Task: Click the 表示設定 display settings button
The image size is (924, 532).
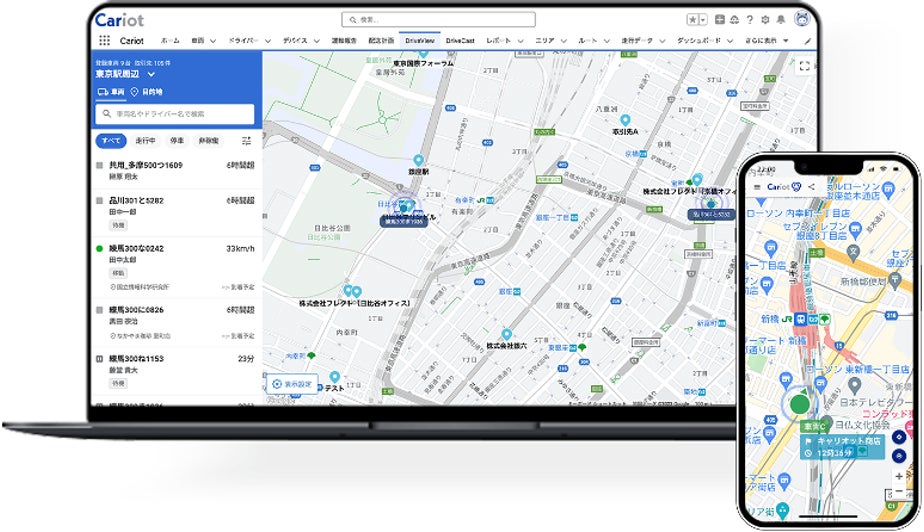Action: coord(292,384)
